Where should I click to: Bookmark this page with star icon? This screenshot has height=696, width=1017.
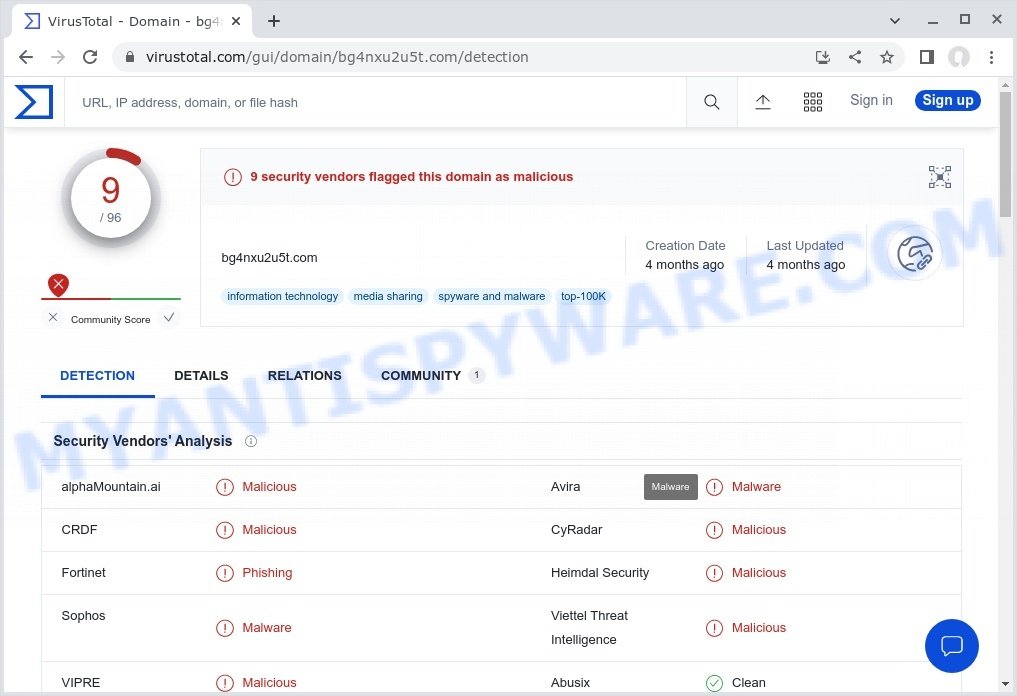point(887,57)
